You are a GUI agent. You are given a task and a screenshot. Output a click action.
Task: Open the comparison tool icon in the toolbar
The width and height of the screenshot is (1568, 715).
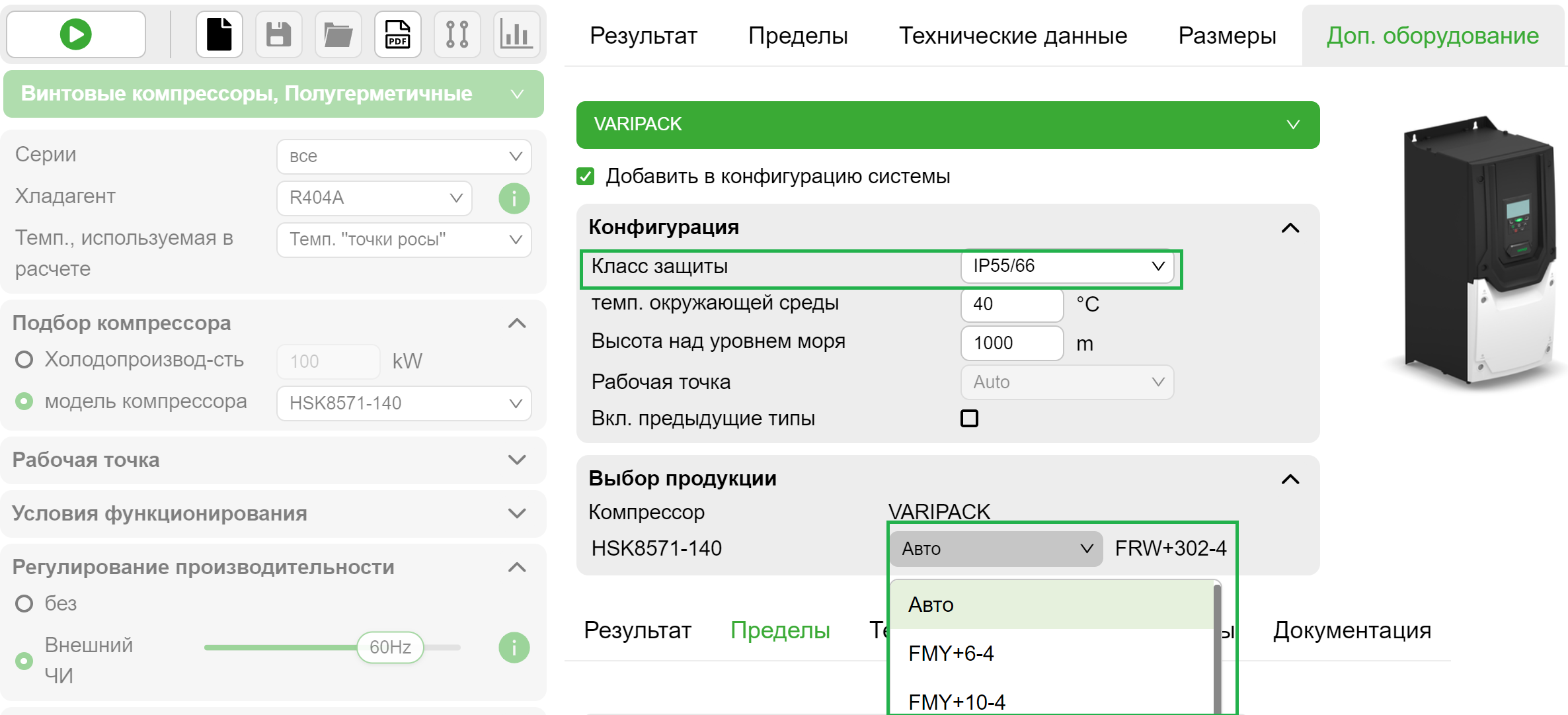coord(457,34)
